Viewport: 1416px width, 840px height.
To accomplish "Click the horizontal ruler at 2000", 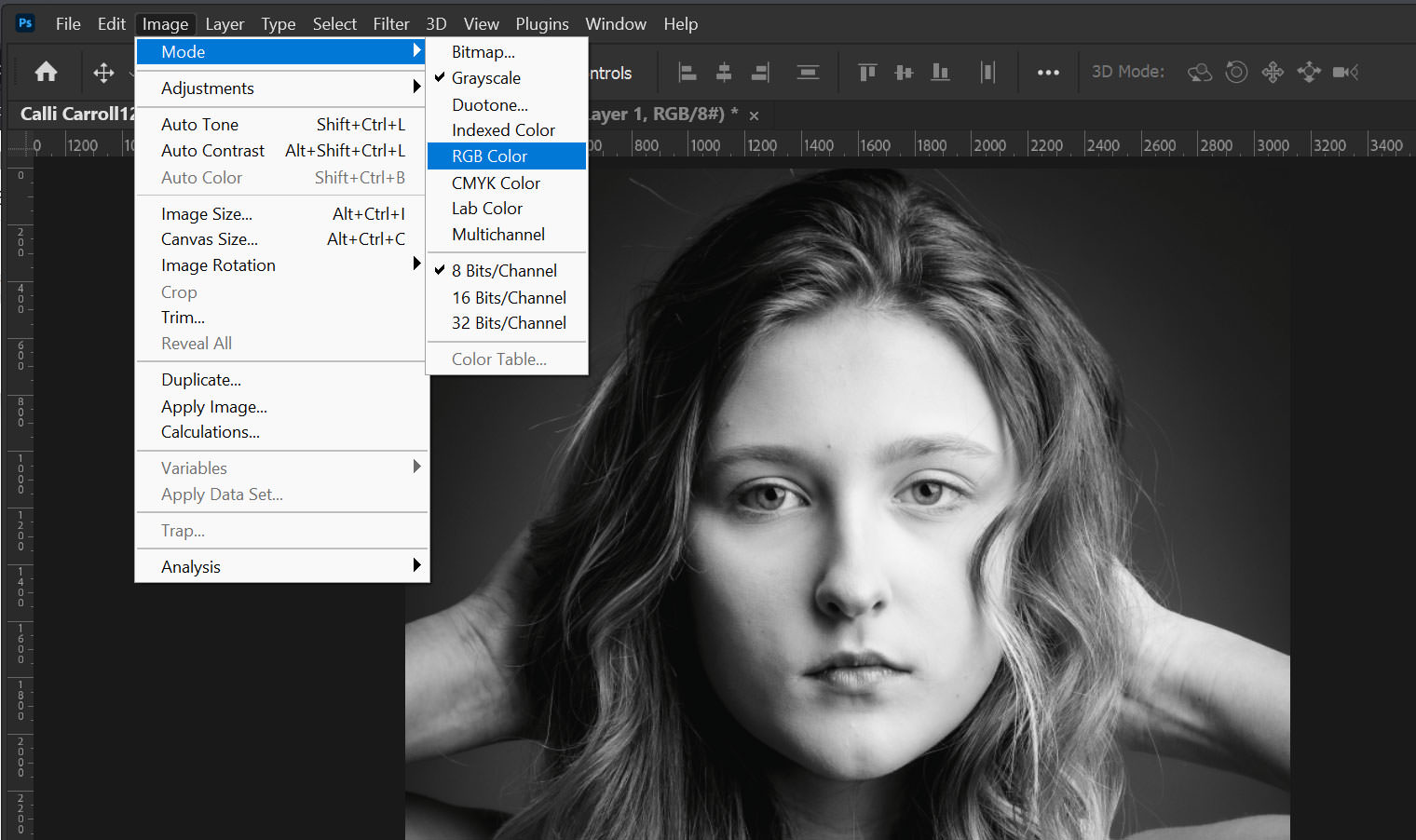I will (989, 145).
